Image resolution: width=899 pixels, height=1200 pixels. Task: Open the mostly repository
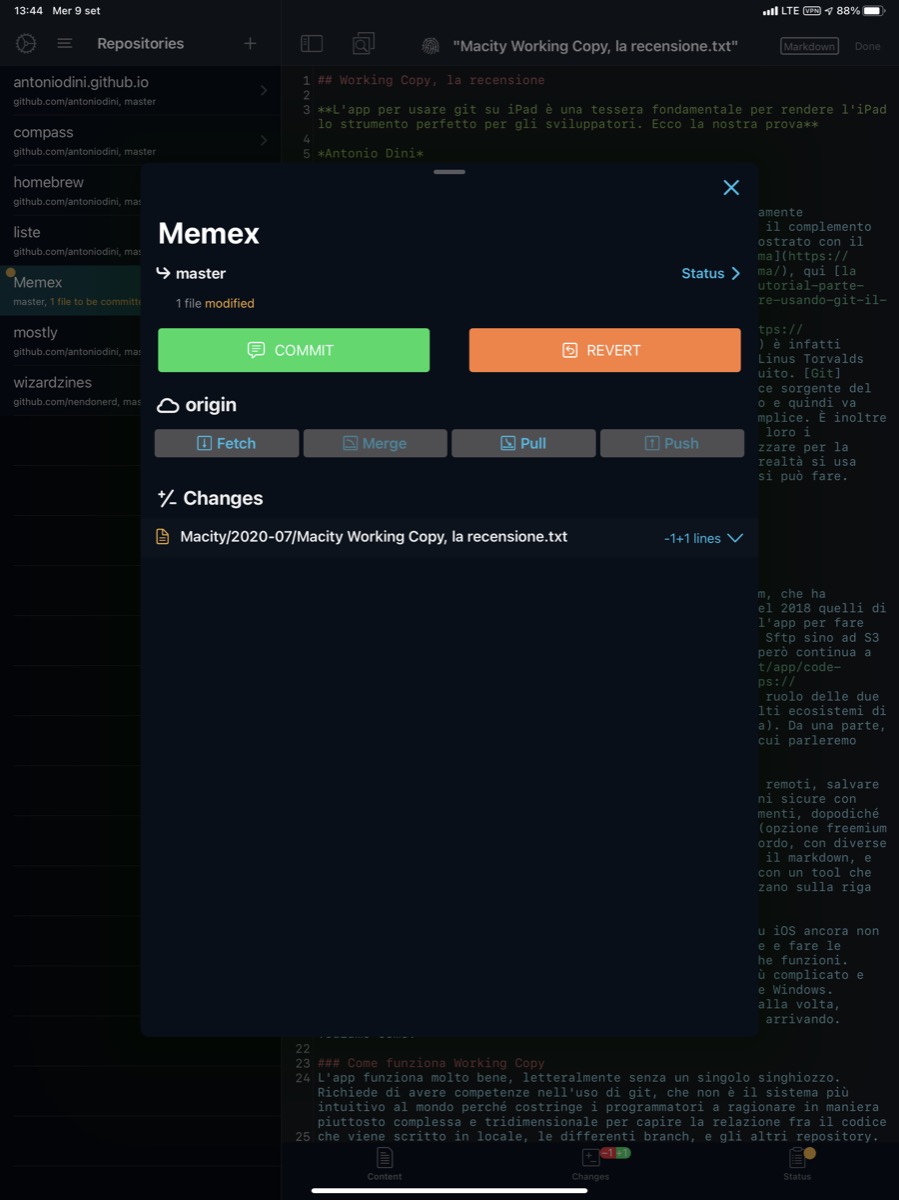click(70, 340)
